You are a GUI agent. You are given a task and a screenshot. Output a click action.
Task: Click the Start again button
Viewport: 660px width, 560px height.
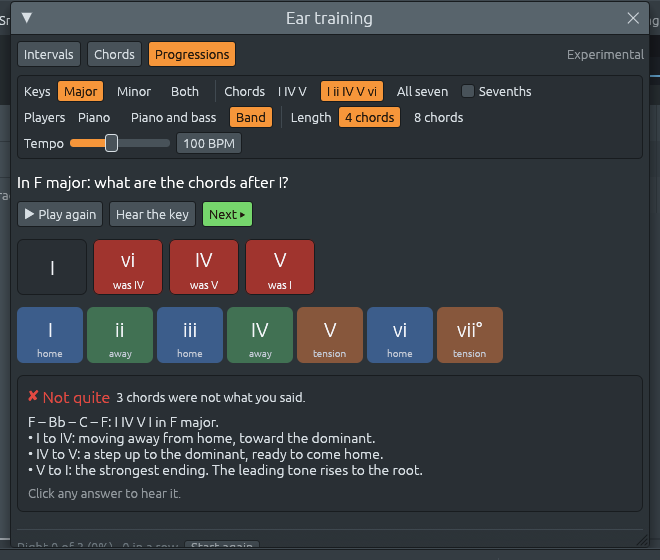pos(222,544)
